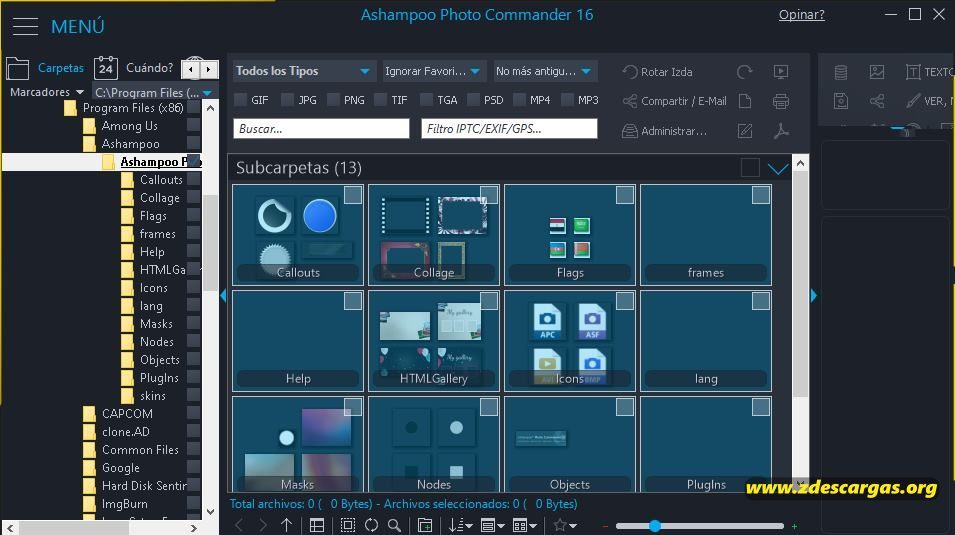
Task: Expand the right panel with the blue arrow
Action: [x=814, y=296]
